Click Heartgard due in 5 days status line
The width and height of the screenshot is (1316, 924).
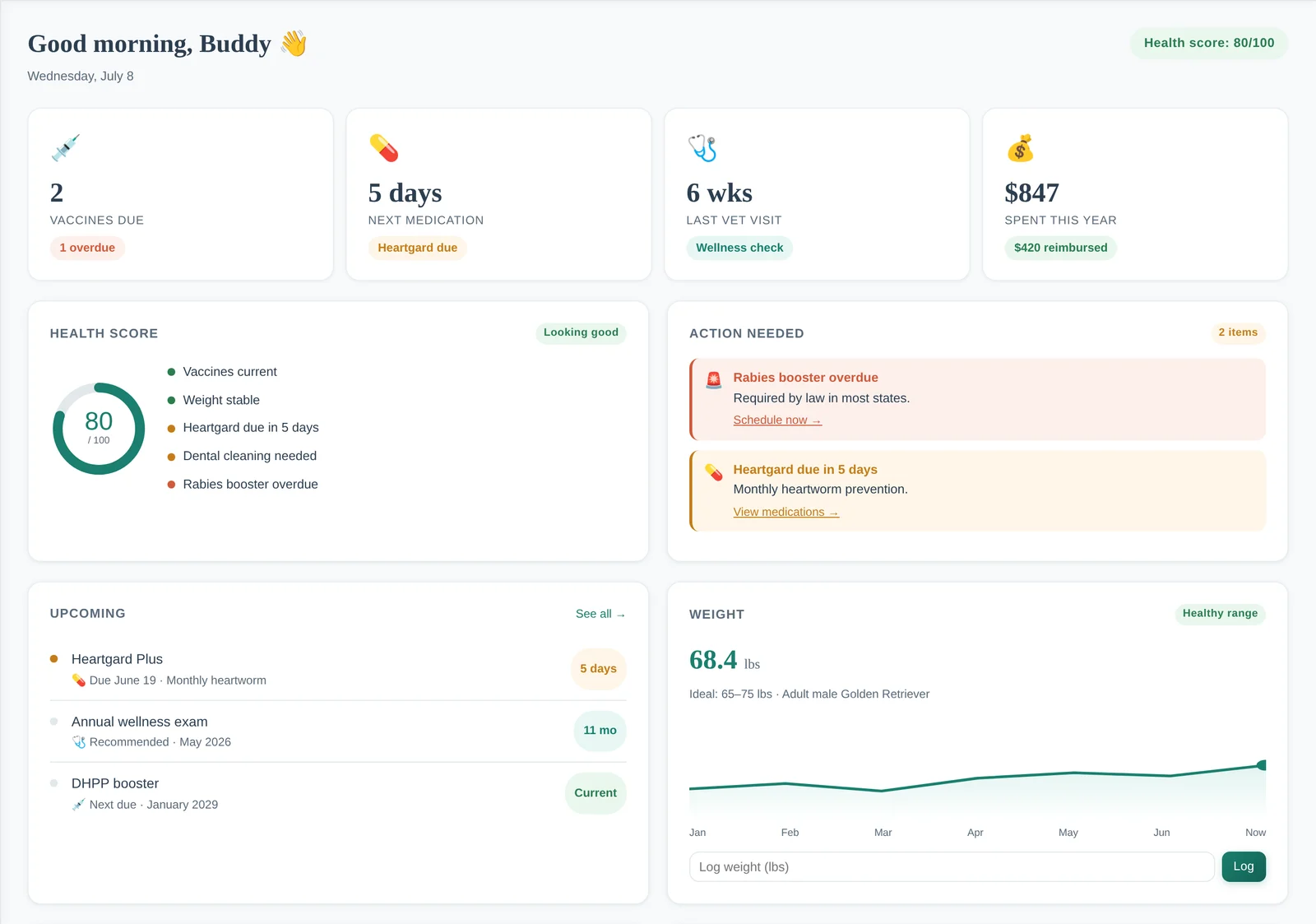243,428
